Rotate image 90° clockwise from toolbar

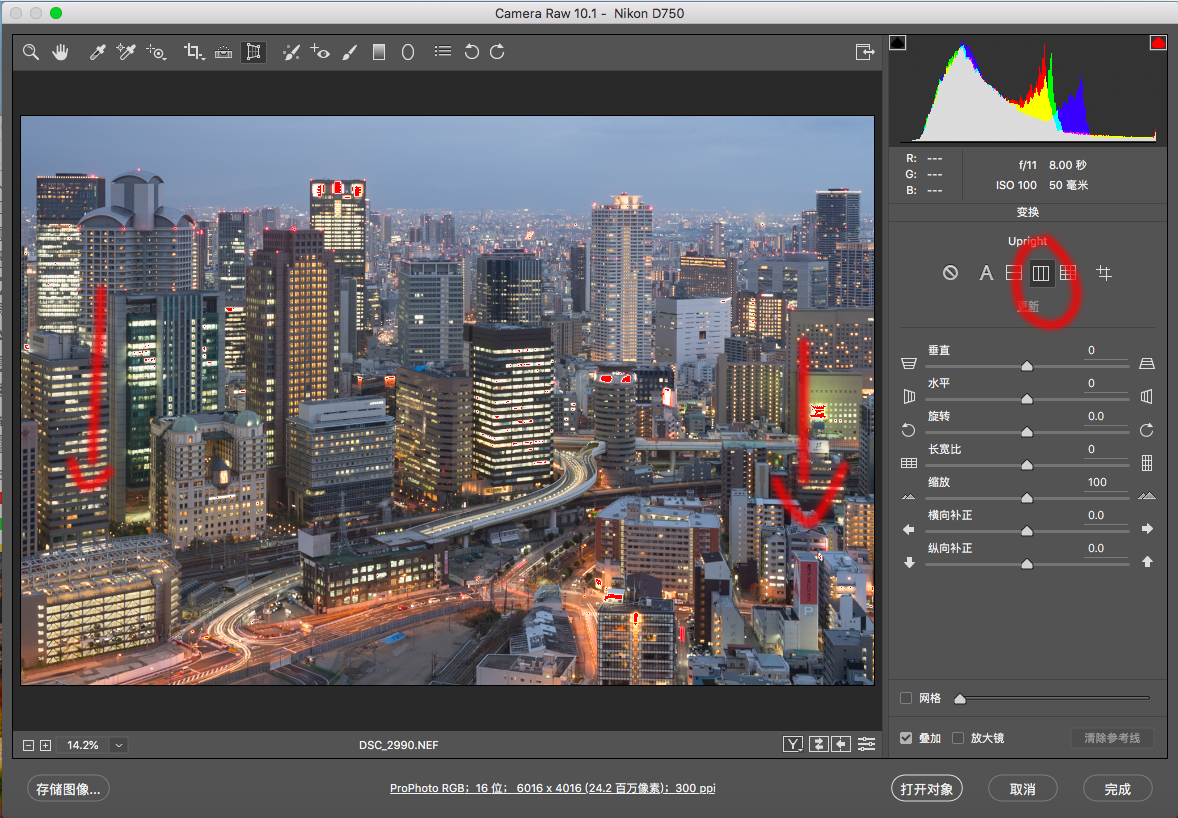click(x=497, y=52)
